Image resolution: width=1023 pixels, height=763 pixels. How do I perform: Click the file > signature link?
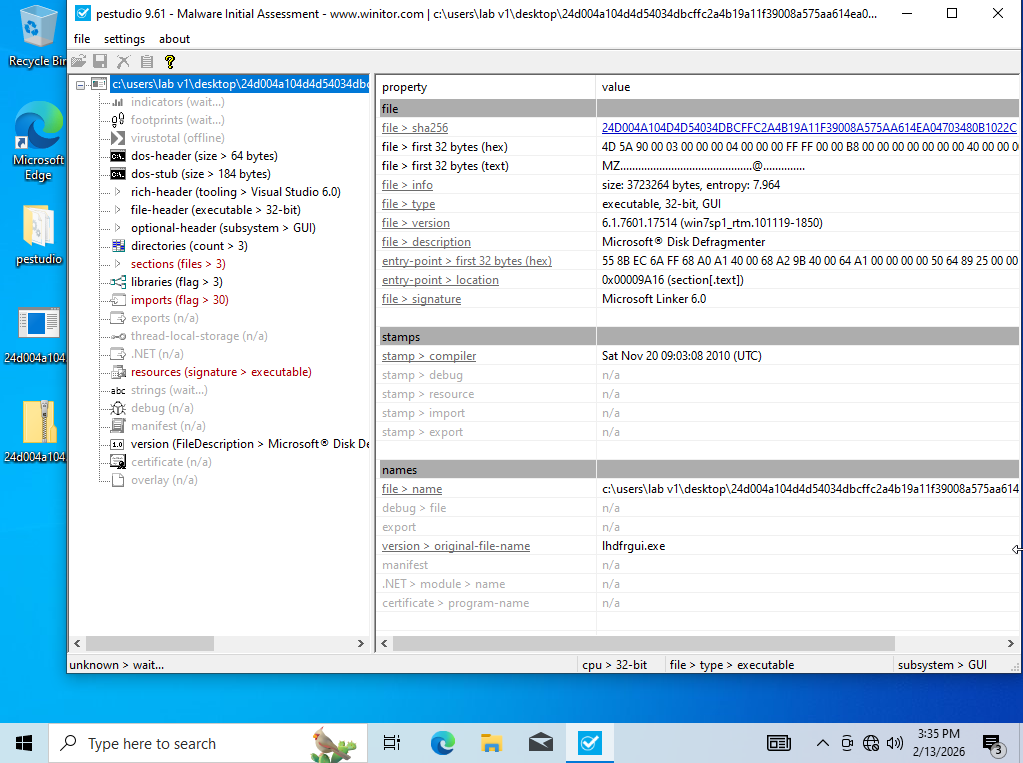(421, 299)
